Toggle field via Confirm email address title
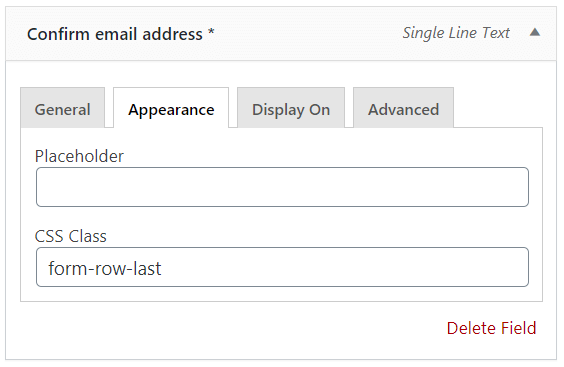 pyautogui.click(x=115, y=34)
